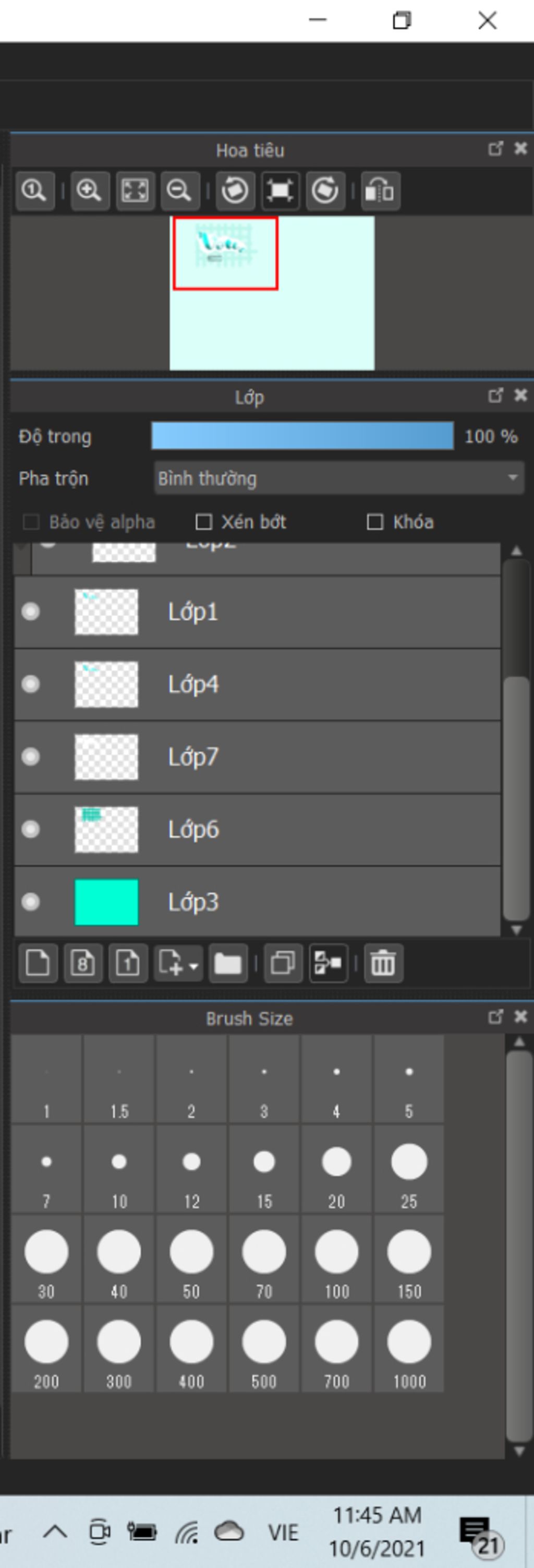Delete layer with the trash icon
The height and width of the screenshot is (1568, 534).
pos(383,963)
